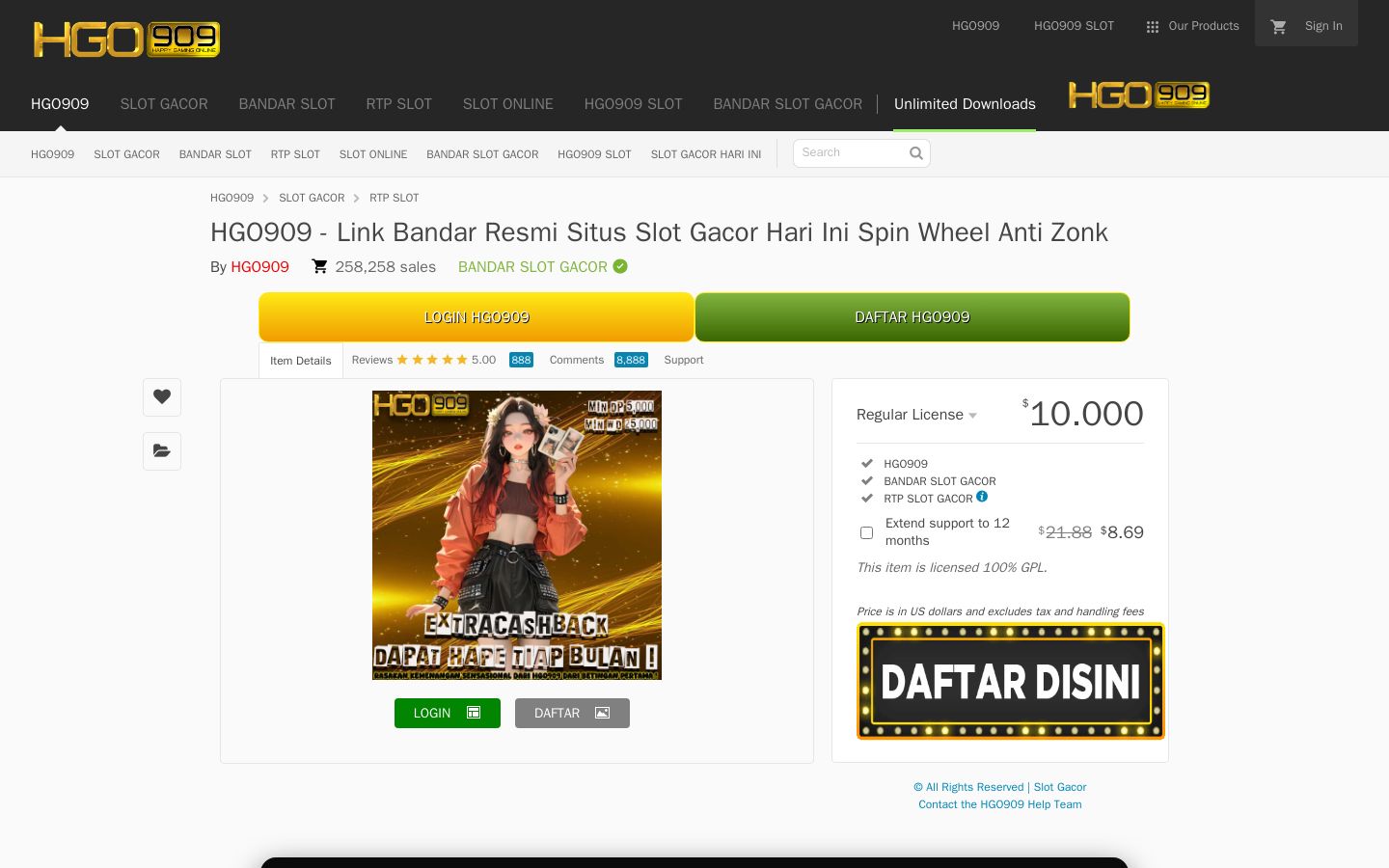Image resolution: width=1389 pixels, height=868 pixels.
Task: Click the five-star rating in Reviews
Action: (432, 360)
